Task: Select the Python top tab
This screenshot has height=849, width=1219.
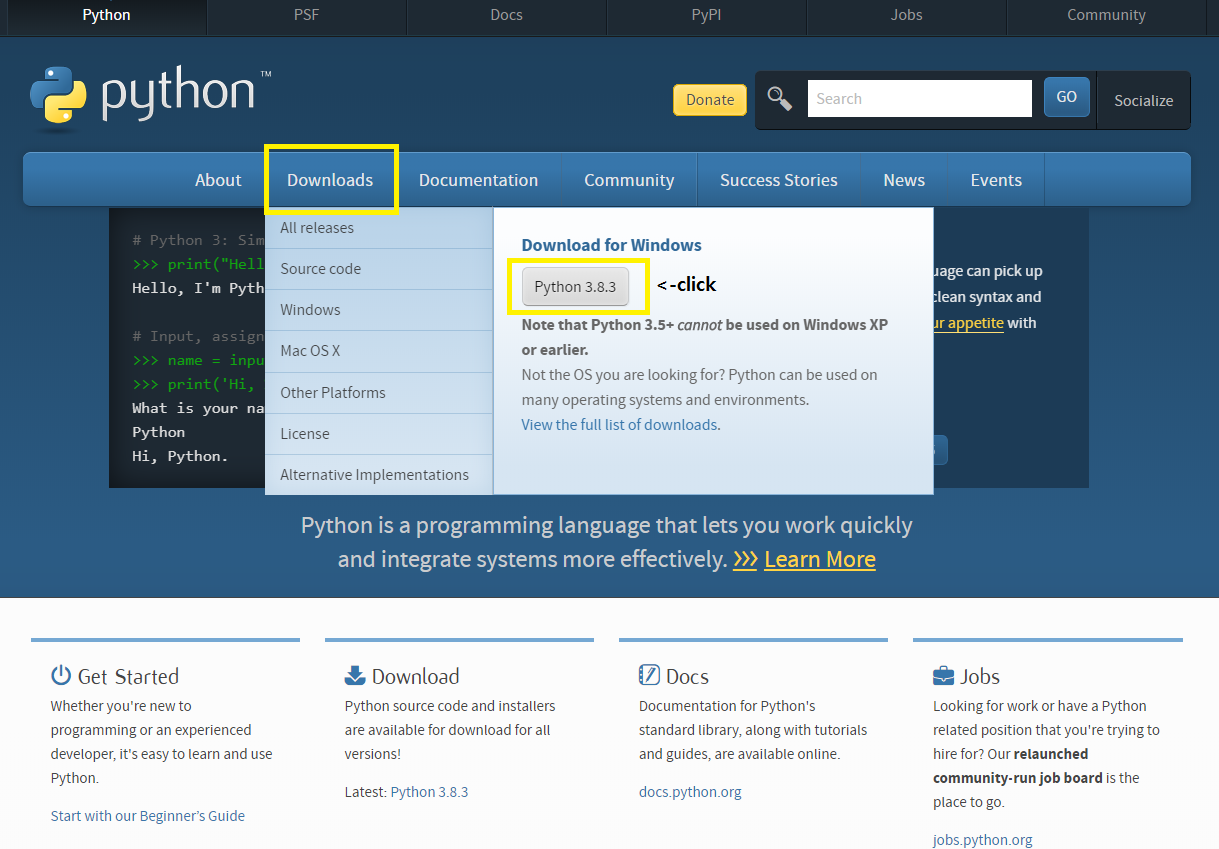Action: click(x=106, y=15)
